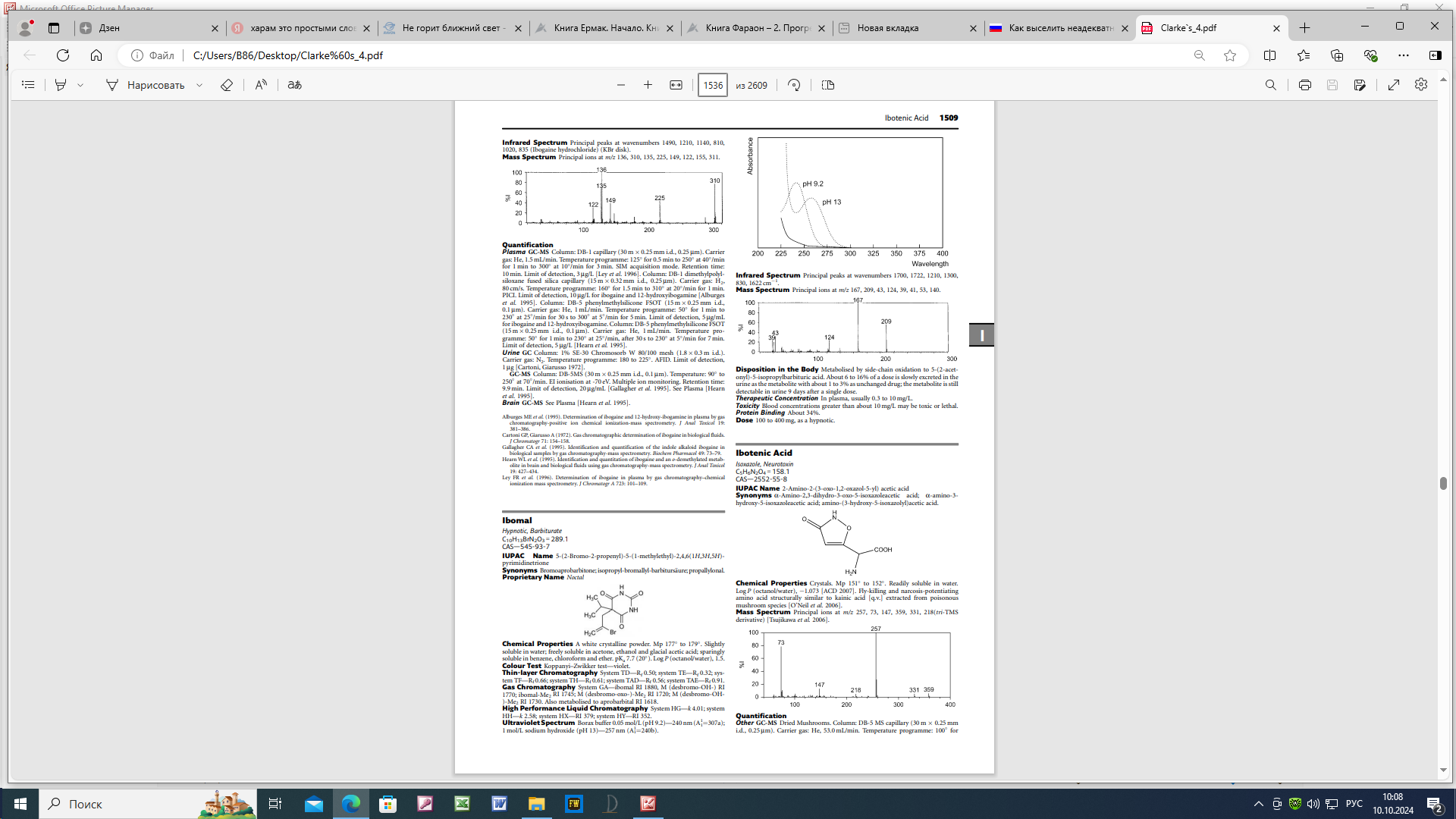Zoom in the PDF with plus
Viewport: 1456px width, 819px height.
[648, 85]
